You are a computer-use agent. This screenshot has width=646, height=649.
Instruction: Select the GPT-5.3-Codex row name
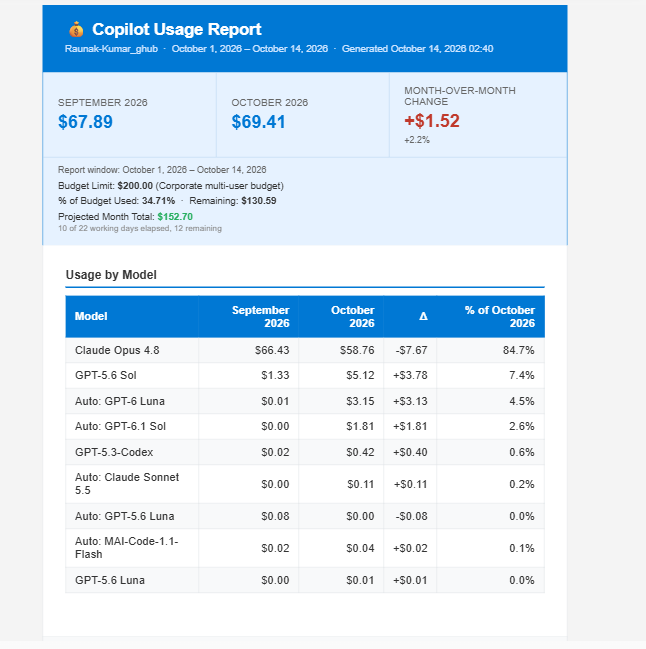(114, 452)
